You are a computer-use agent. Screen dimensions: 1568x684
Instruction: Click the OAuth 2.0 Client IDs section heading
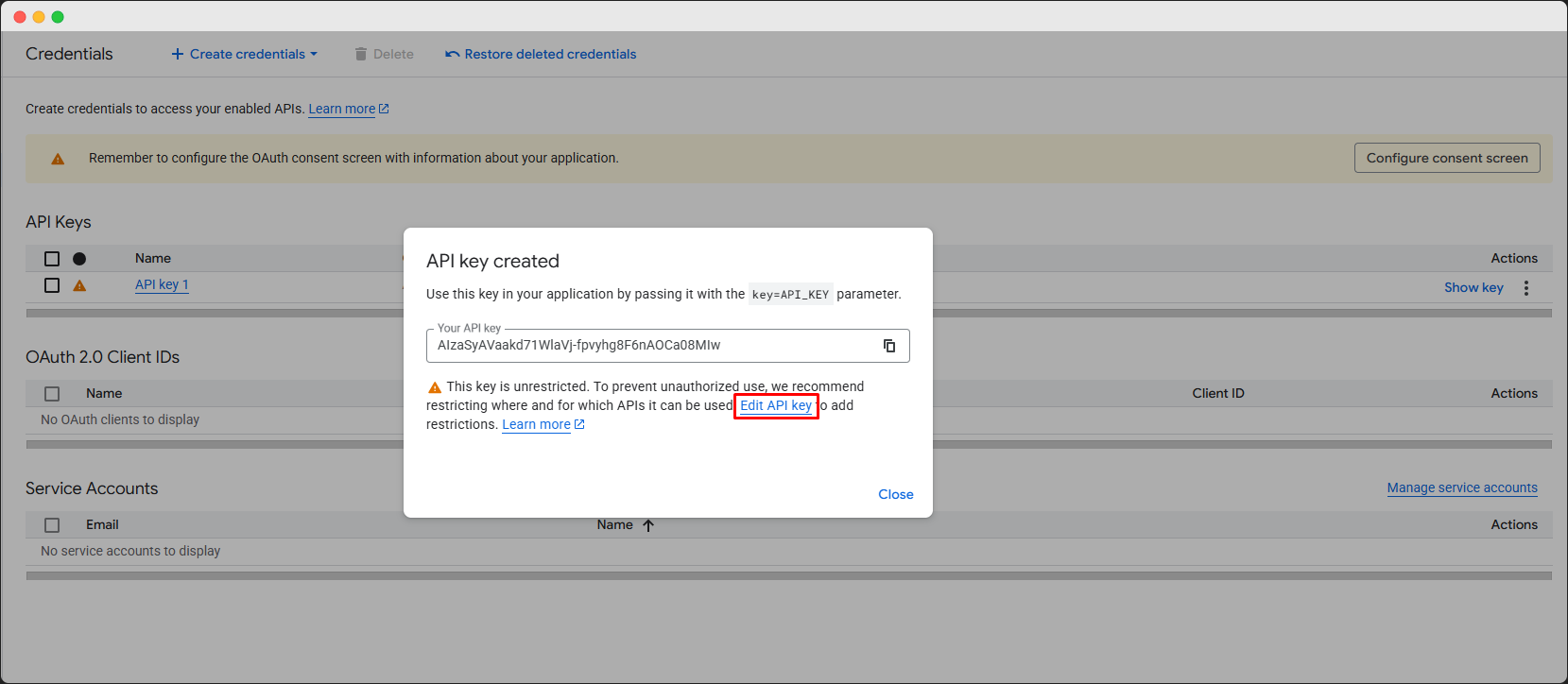102,357
